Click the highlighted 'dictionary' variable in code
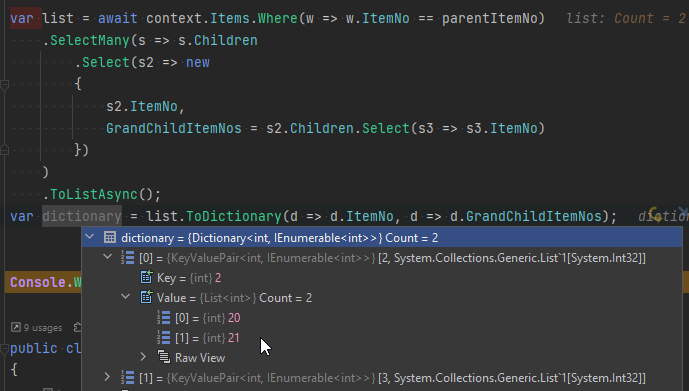This screenshot has height=391, width=689. 82,216
